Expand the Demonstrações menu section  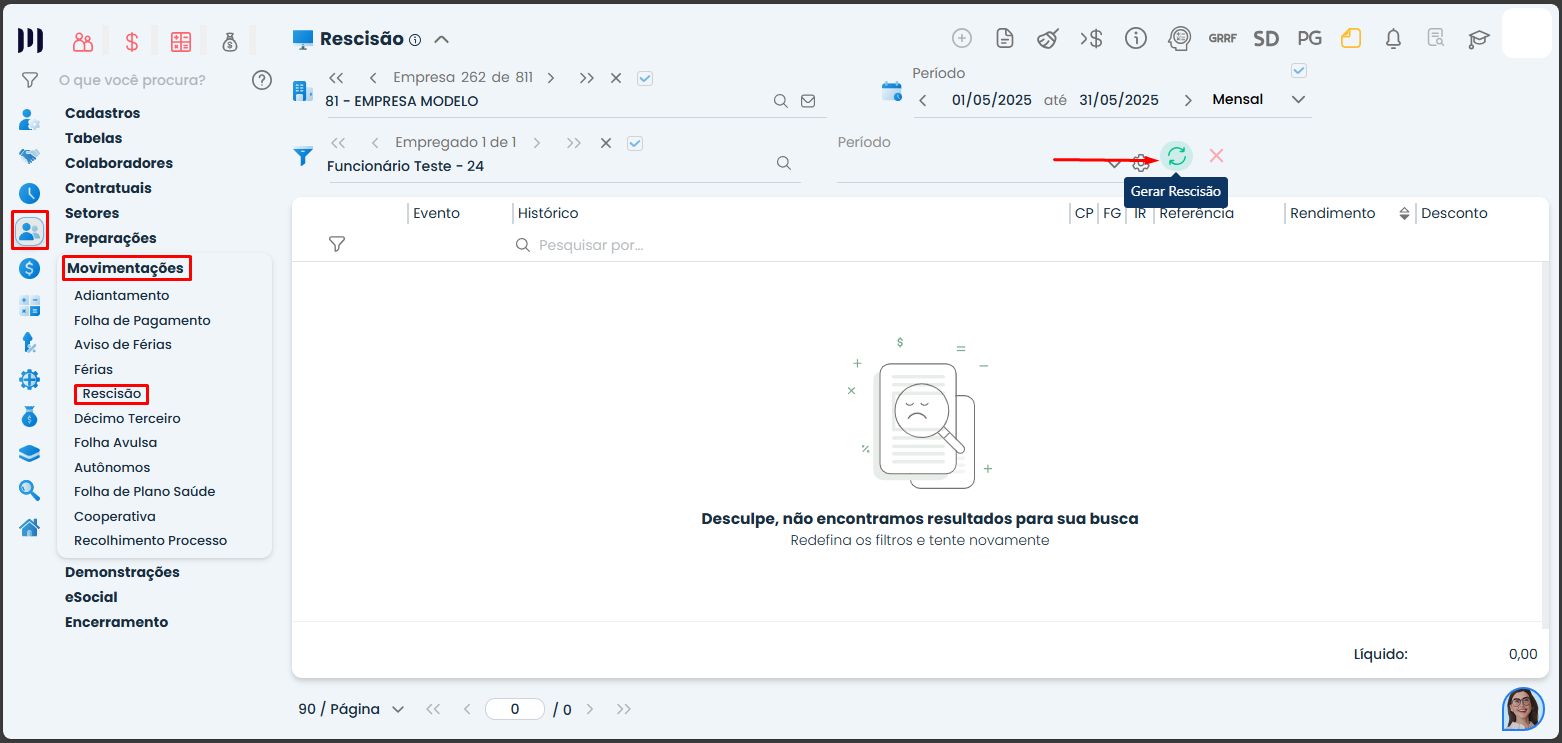[x=122, y=572]
